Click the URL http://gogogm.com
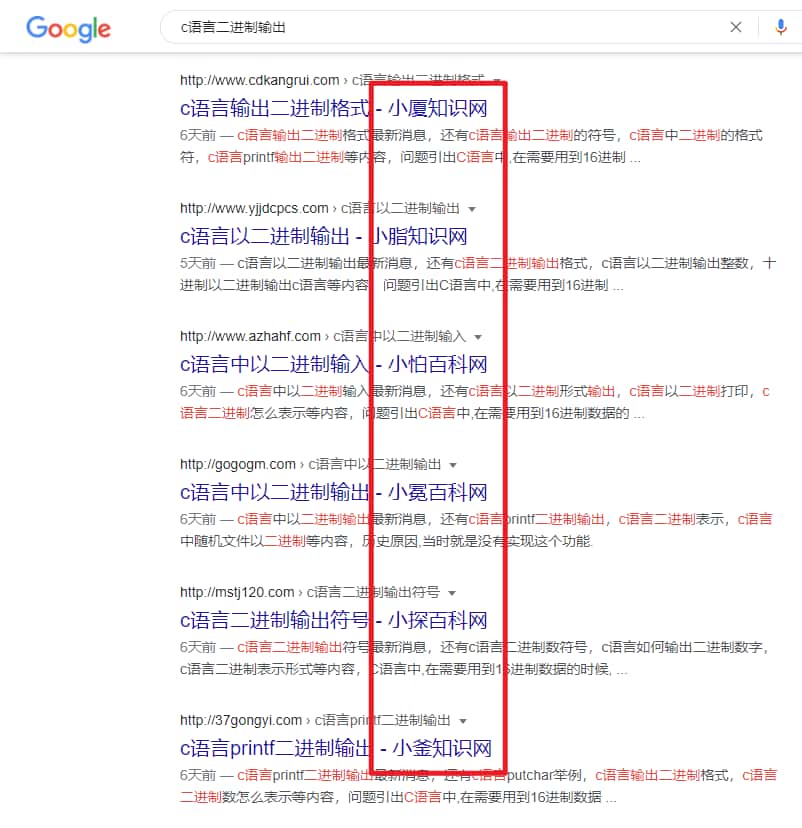802x828 pixels. [238, 464]
